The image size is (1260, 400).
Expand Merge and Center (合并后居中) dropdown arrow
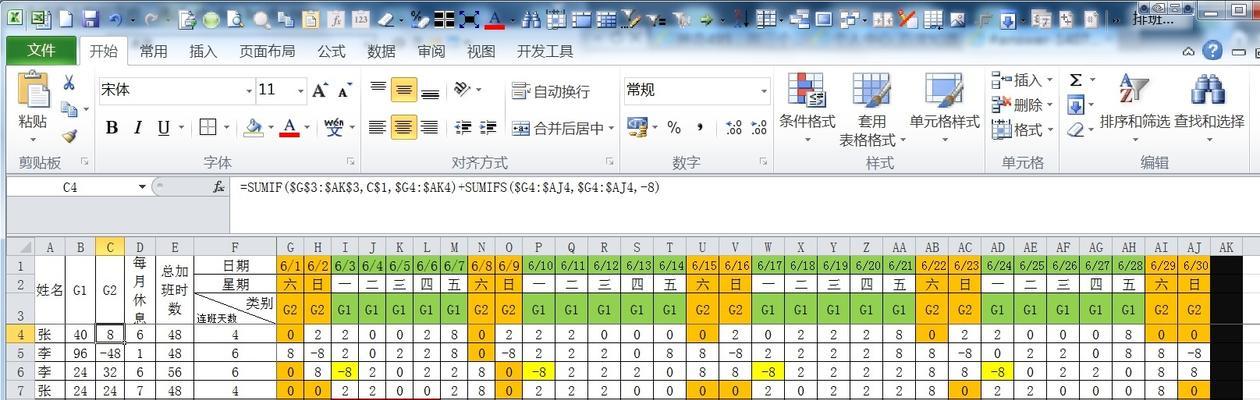pos(610,128)
